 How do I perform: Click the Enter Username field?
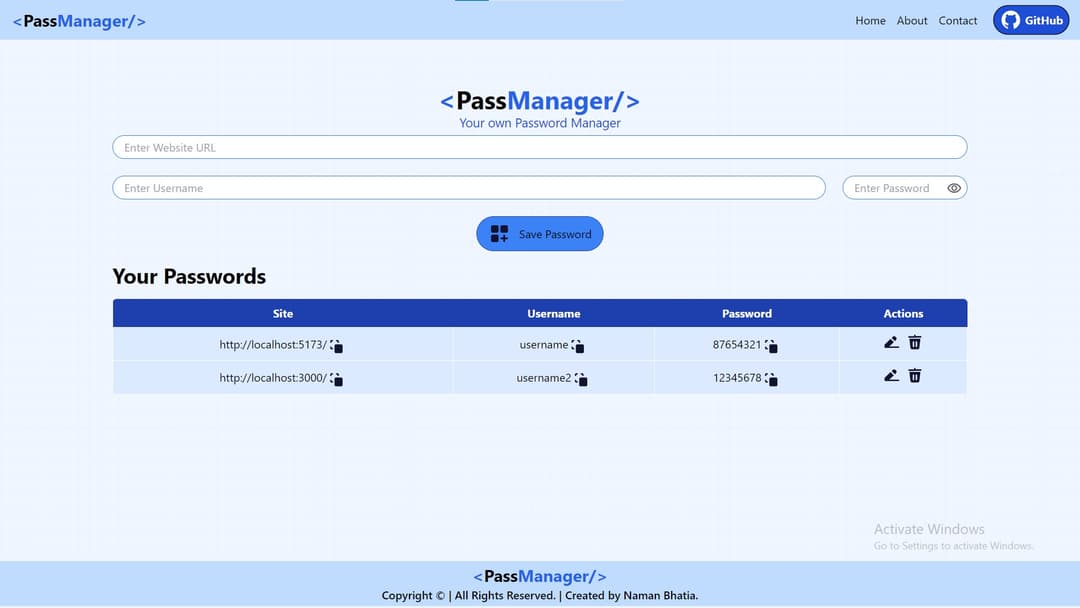click(468, 187)
